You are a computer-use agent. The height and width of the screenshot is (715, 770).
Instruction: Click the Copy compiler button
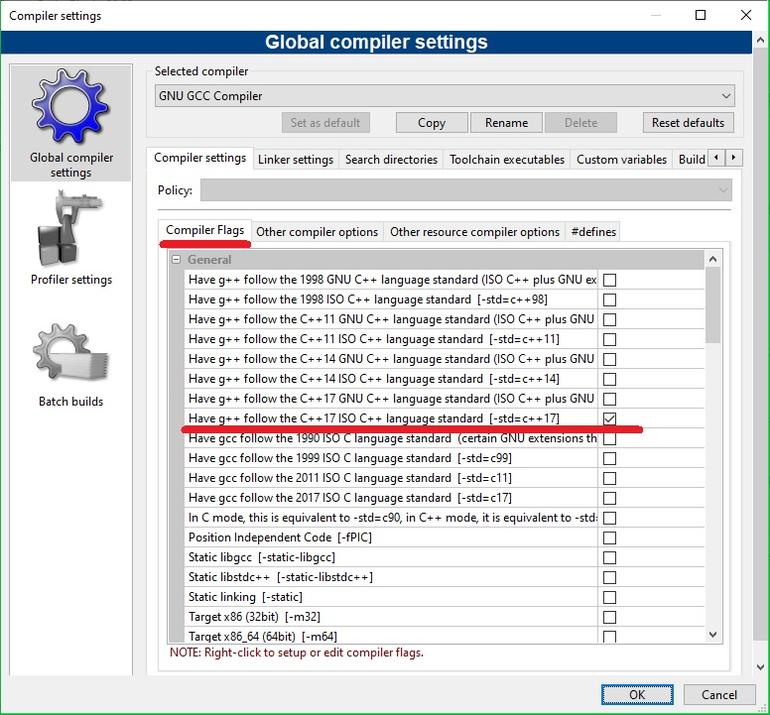tap(432, 123)
